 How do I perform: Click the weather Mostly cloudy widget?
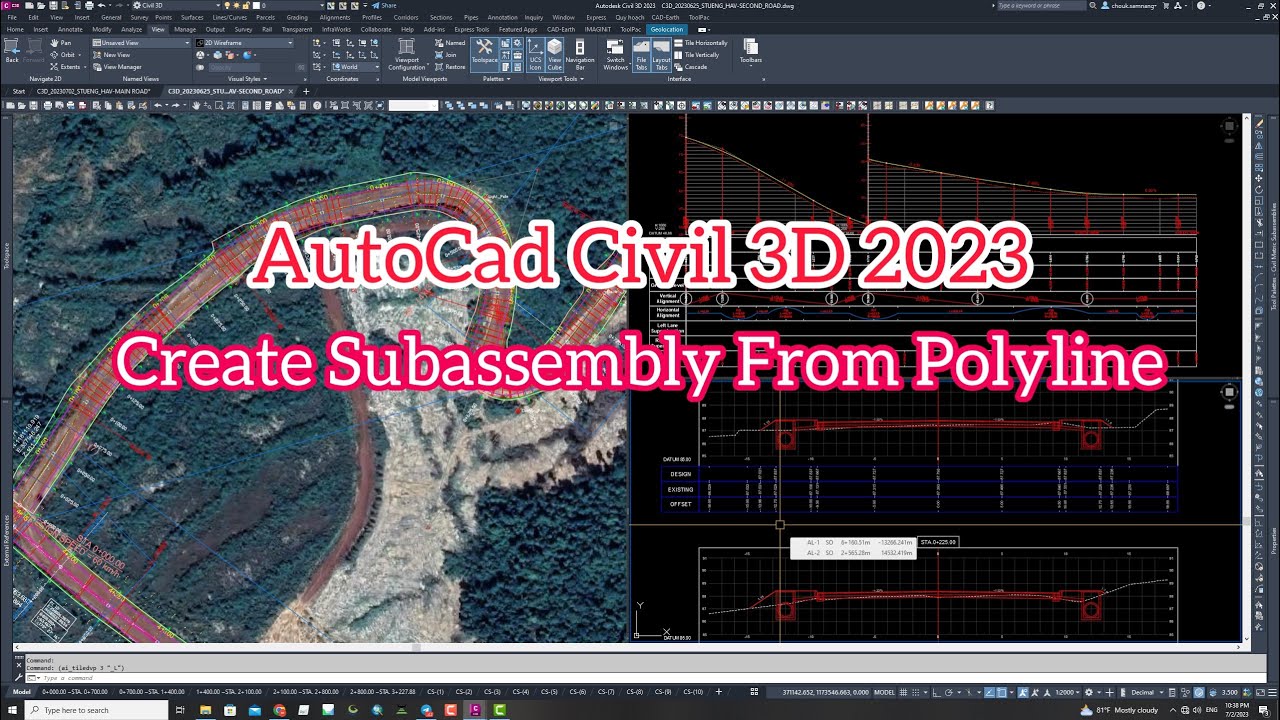point(1120,710)
